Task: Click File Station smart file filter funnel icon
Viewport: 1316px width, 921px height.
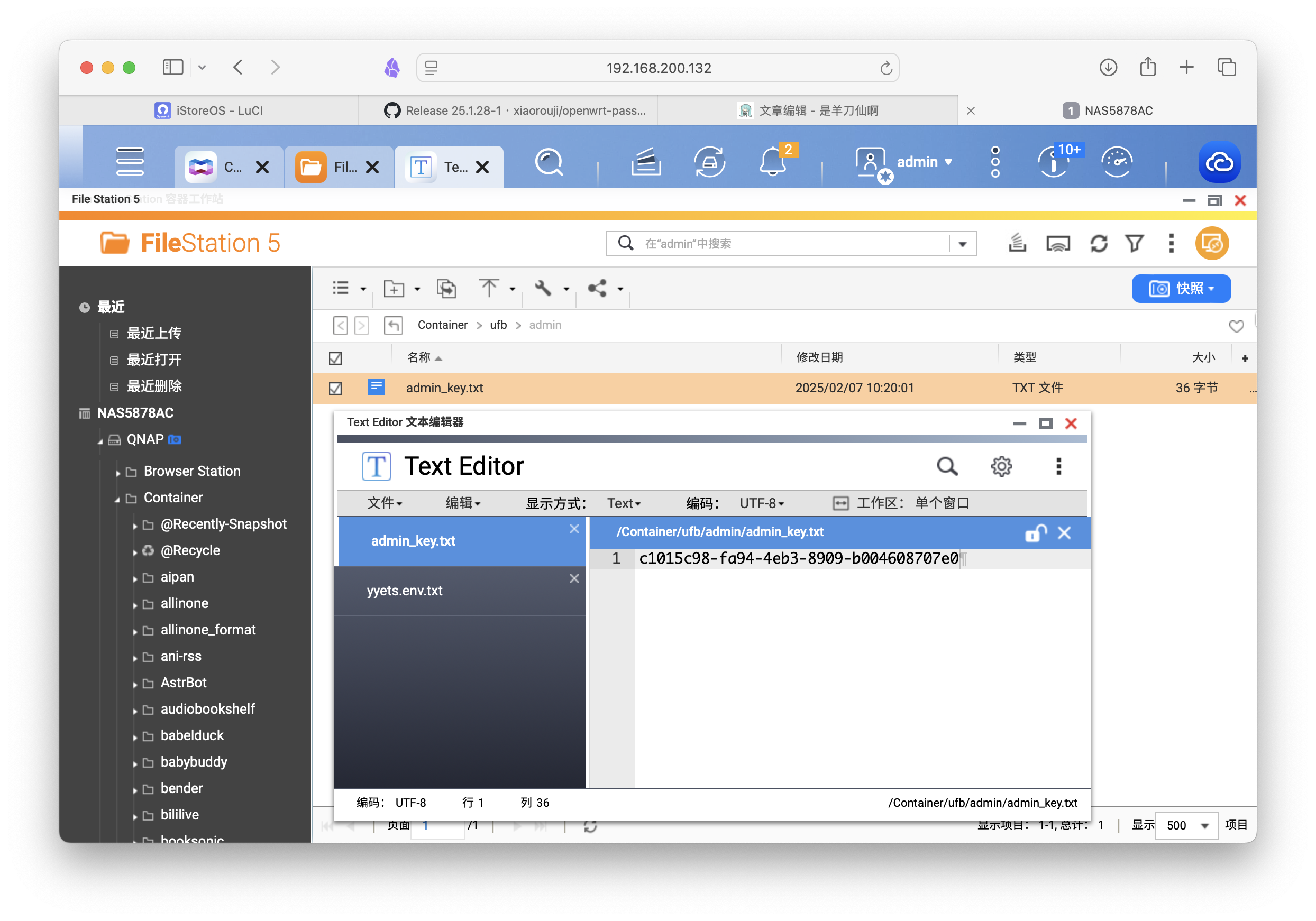Action: tap(1134, 243)
